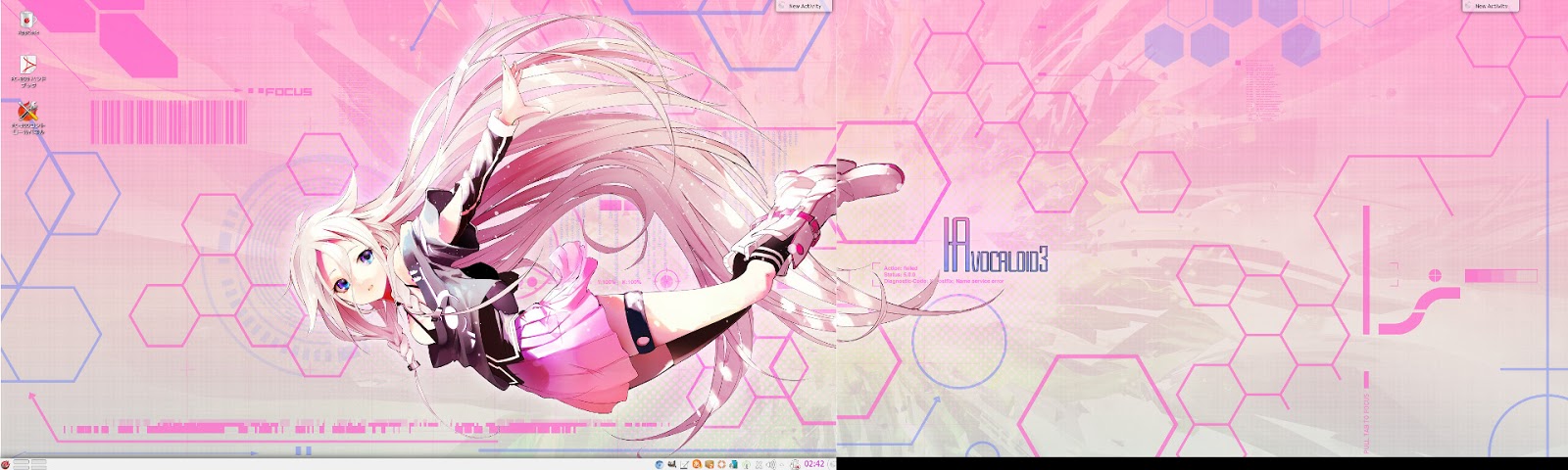The image size is (1568, 470).
Task: Click the gray scissors clipboard tray icon
Action: [759, 464]
